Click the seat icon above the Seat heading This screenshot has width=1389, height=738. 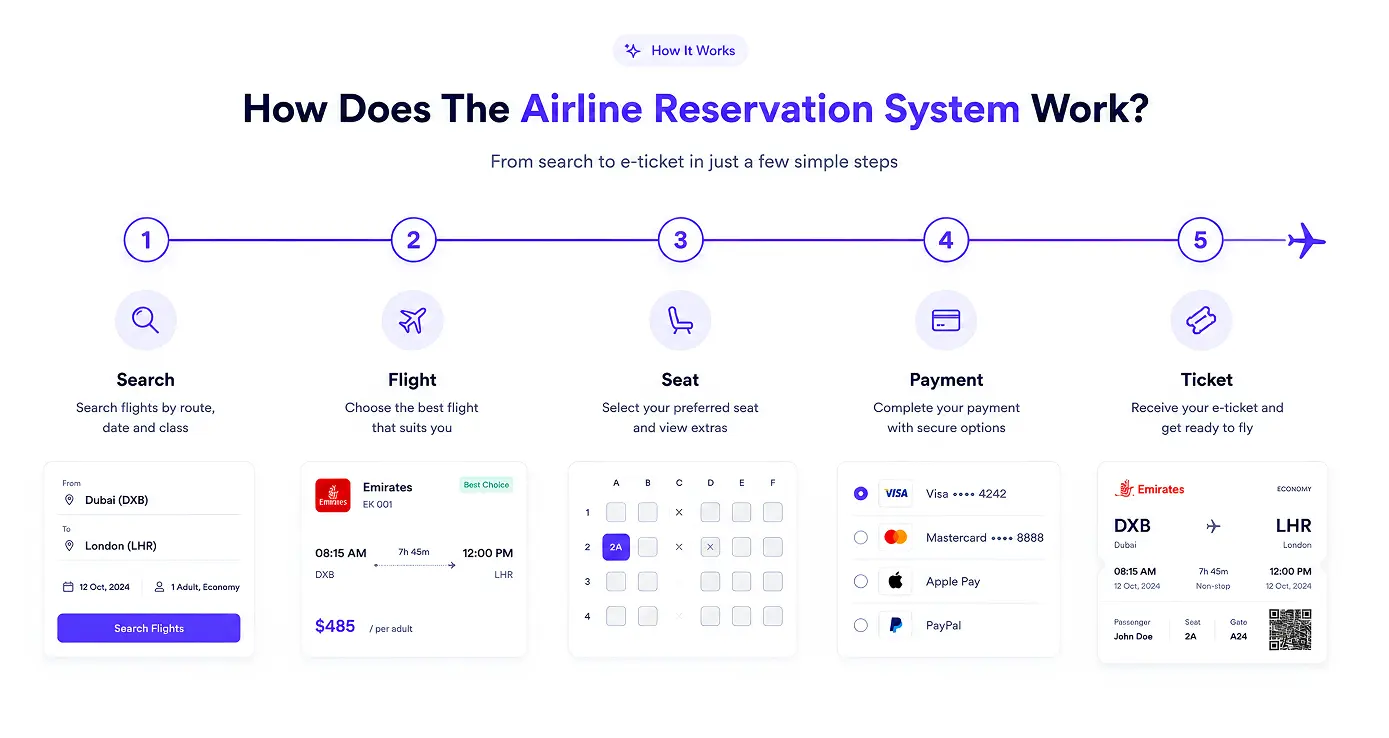tap(680, 320)
